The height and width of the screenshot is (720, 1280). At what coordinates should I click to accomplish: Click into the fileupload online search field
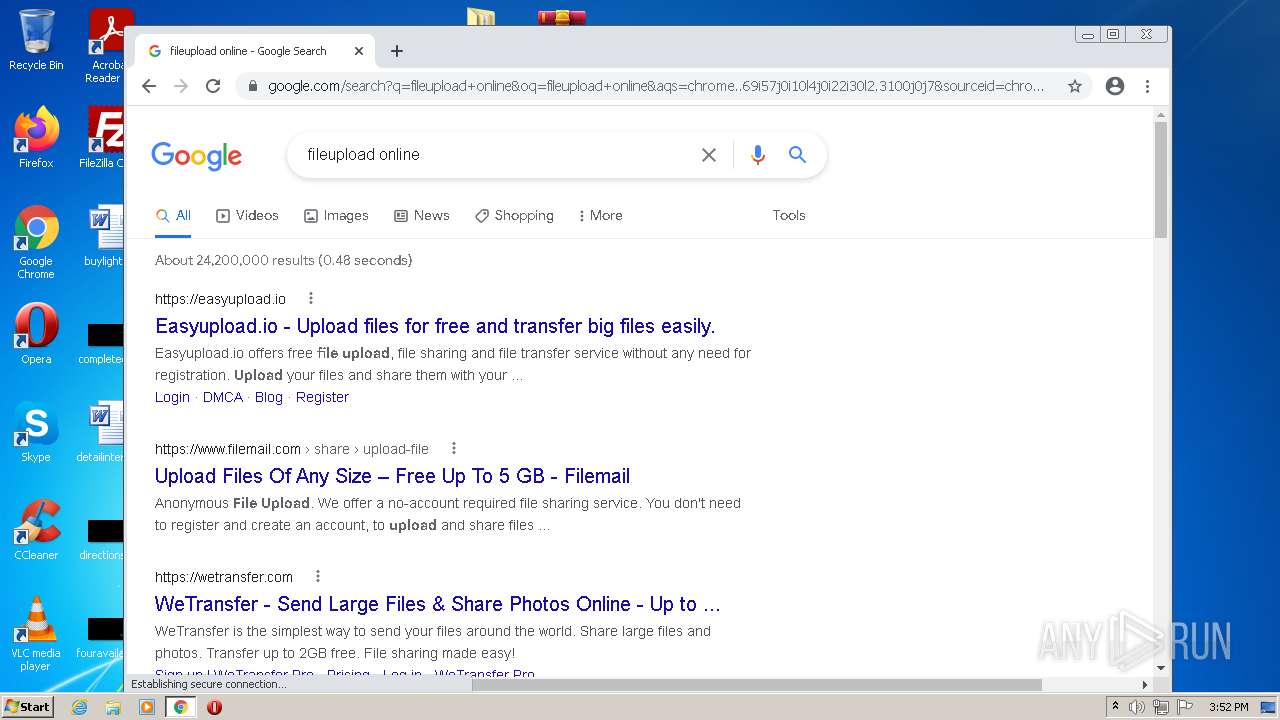495,155
